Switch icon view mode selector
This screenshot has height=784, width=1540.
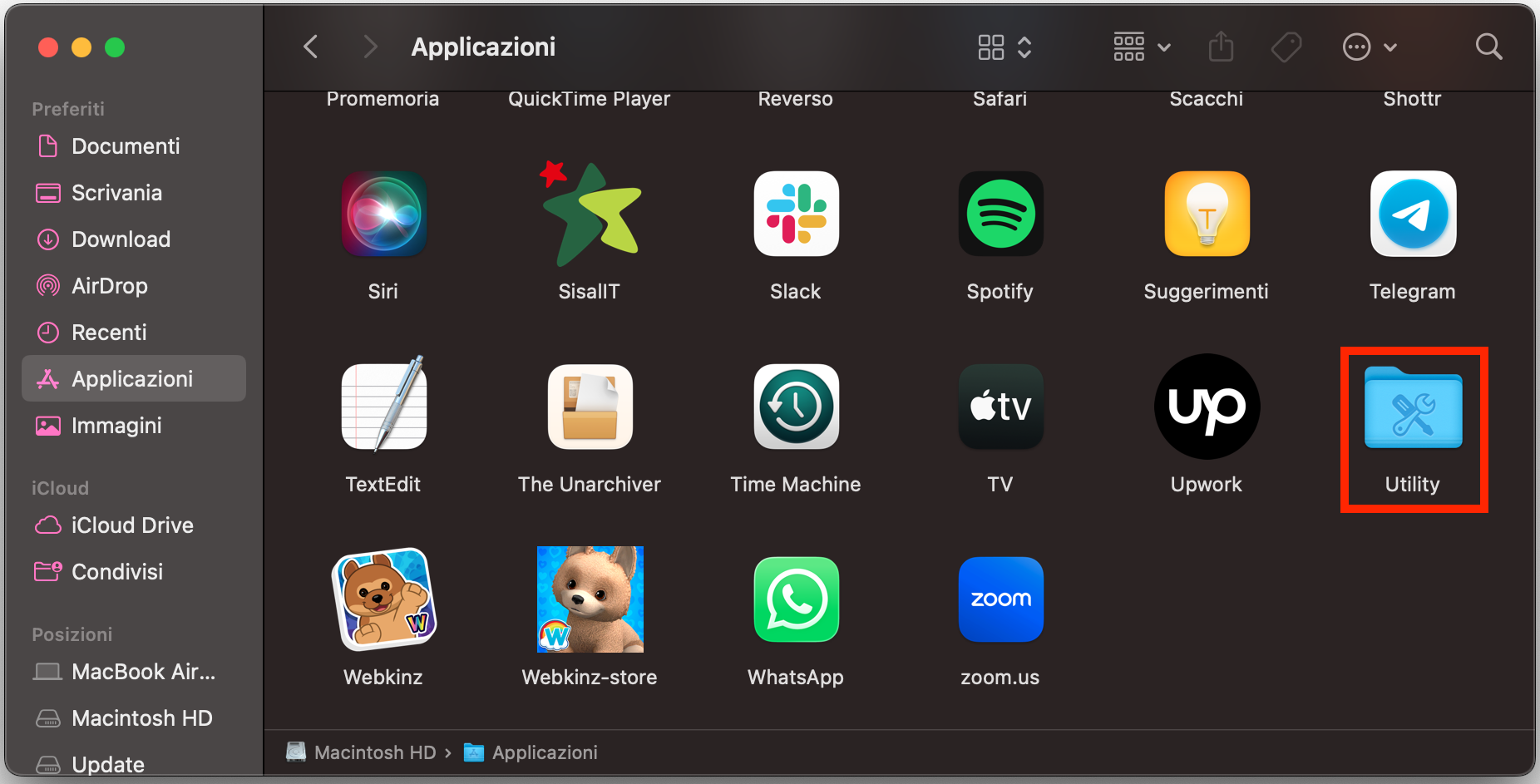click(1004, 47)
